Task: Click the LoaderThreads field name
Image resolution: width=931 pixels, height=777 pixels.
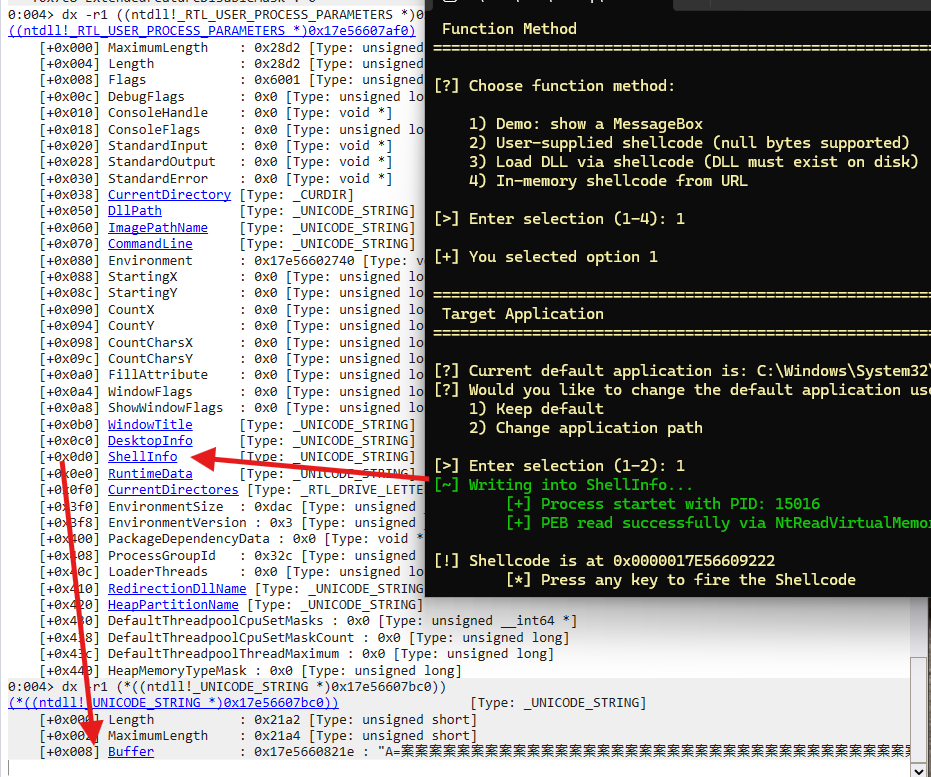Action: click(158, 572)
